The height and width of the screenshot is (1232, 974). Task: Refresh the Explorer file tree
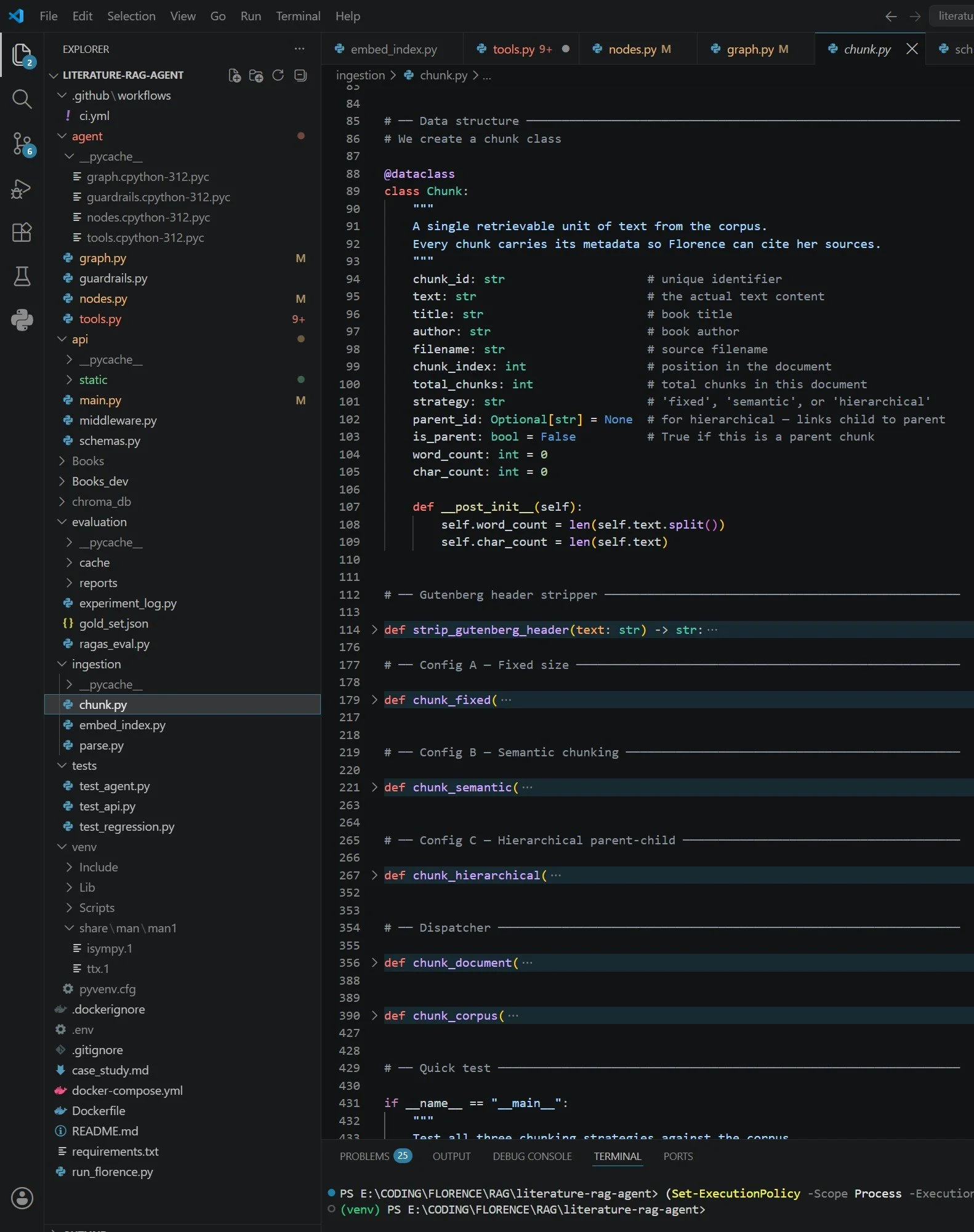click(278, 75)
